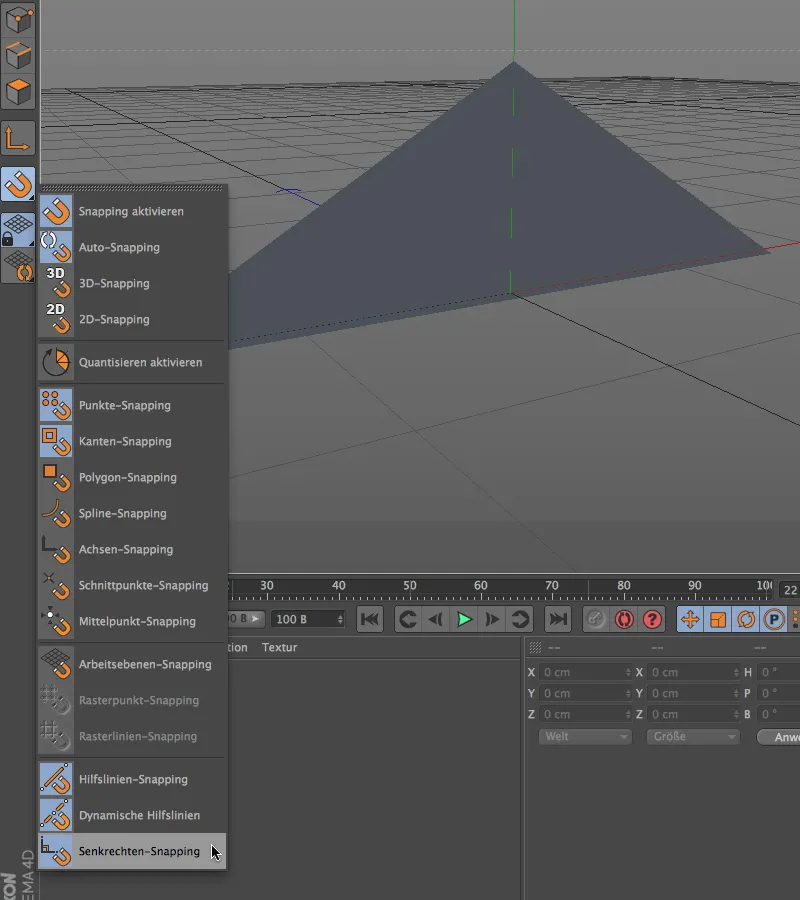Open the Welt dropdown
This screenshot has height=900, width=800.
(x=585, y=736)
